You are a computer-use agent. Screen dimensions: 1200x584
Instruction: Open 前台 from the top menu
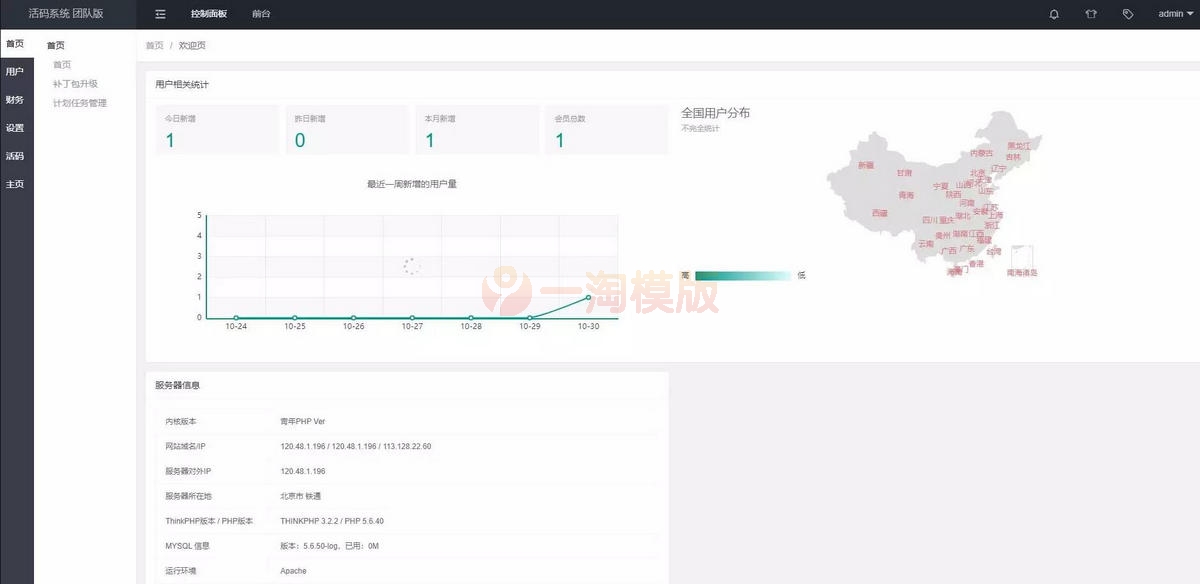pos(261,13)
